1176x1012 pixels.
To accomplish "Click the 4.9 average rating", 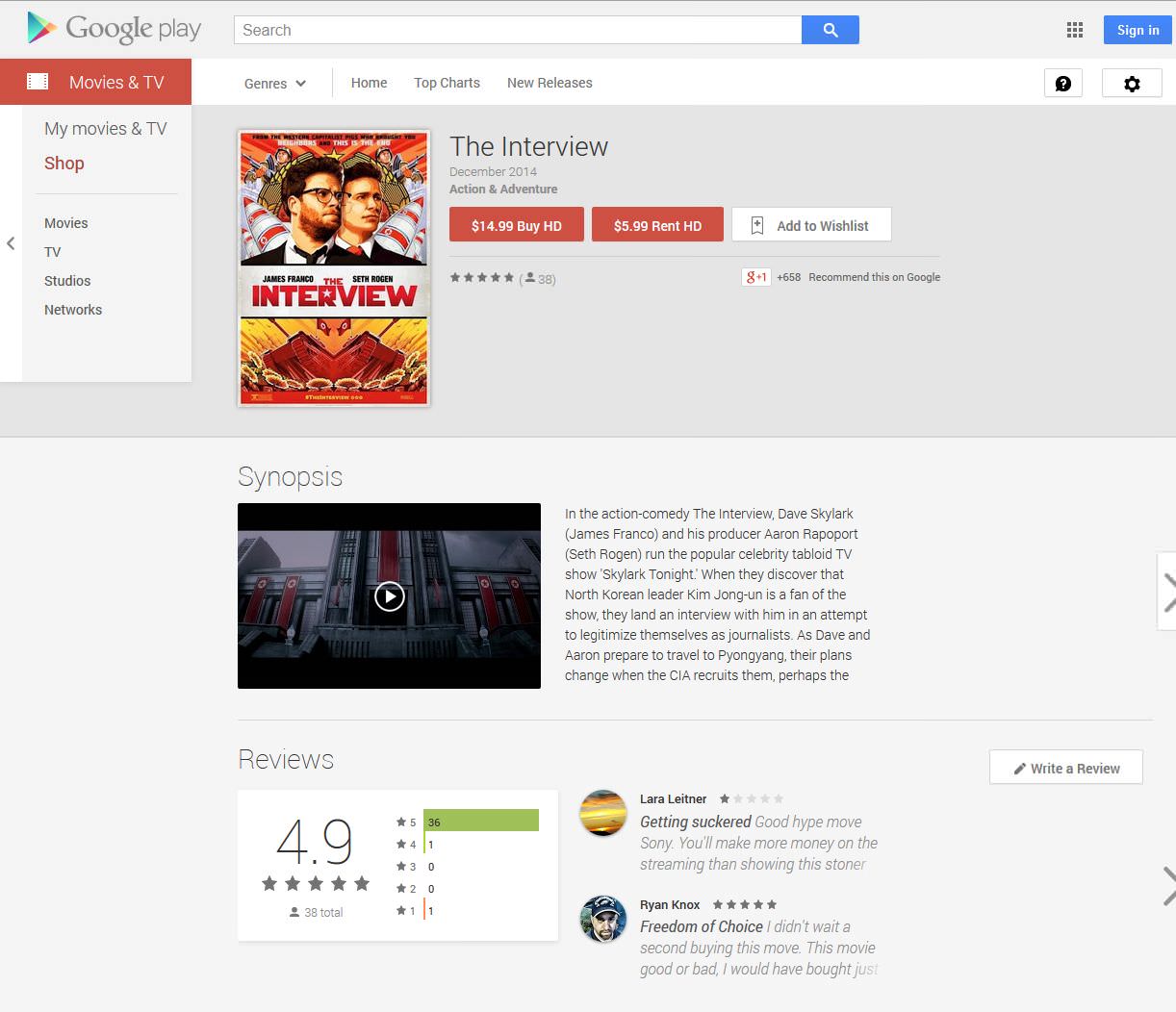I will [315, 842].
